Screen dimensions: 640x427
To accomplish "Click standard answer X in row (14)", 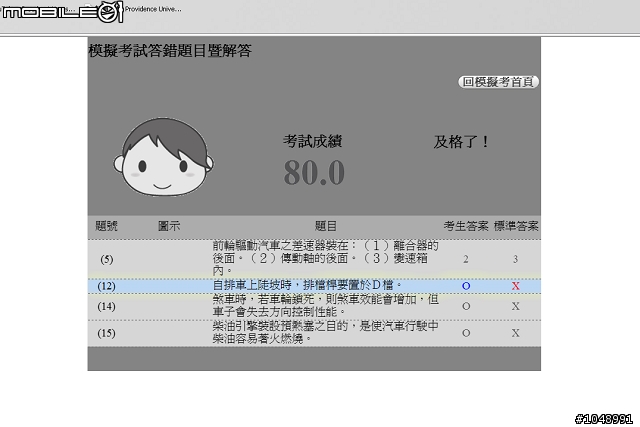I will (x=516, y=306).
